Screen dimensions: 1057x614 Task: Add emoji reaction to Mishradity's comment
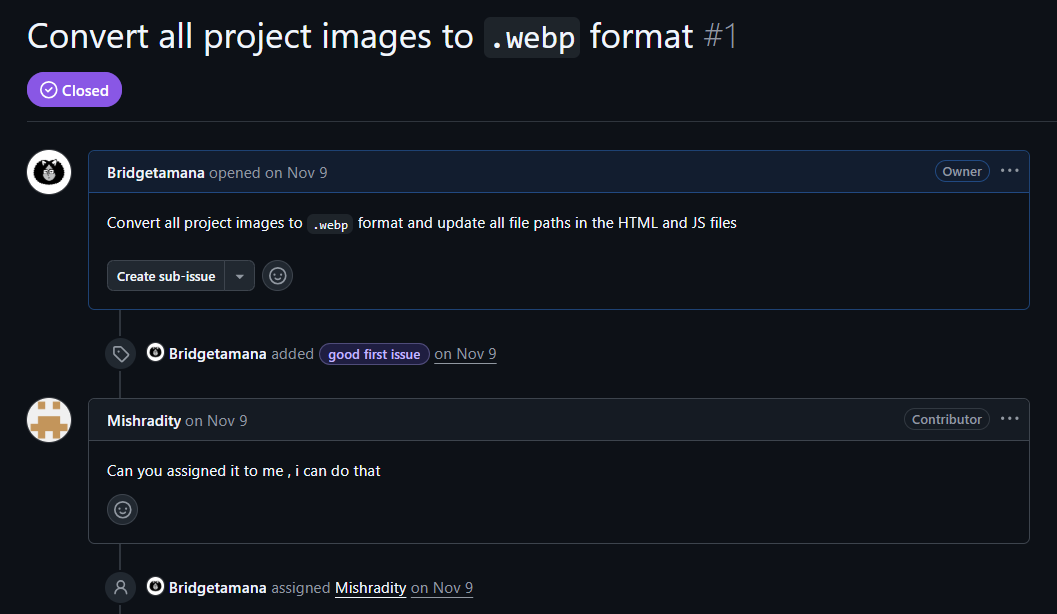click(123, 509)
